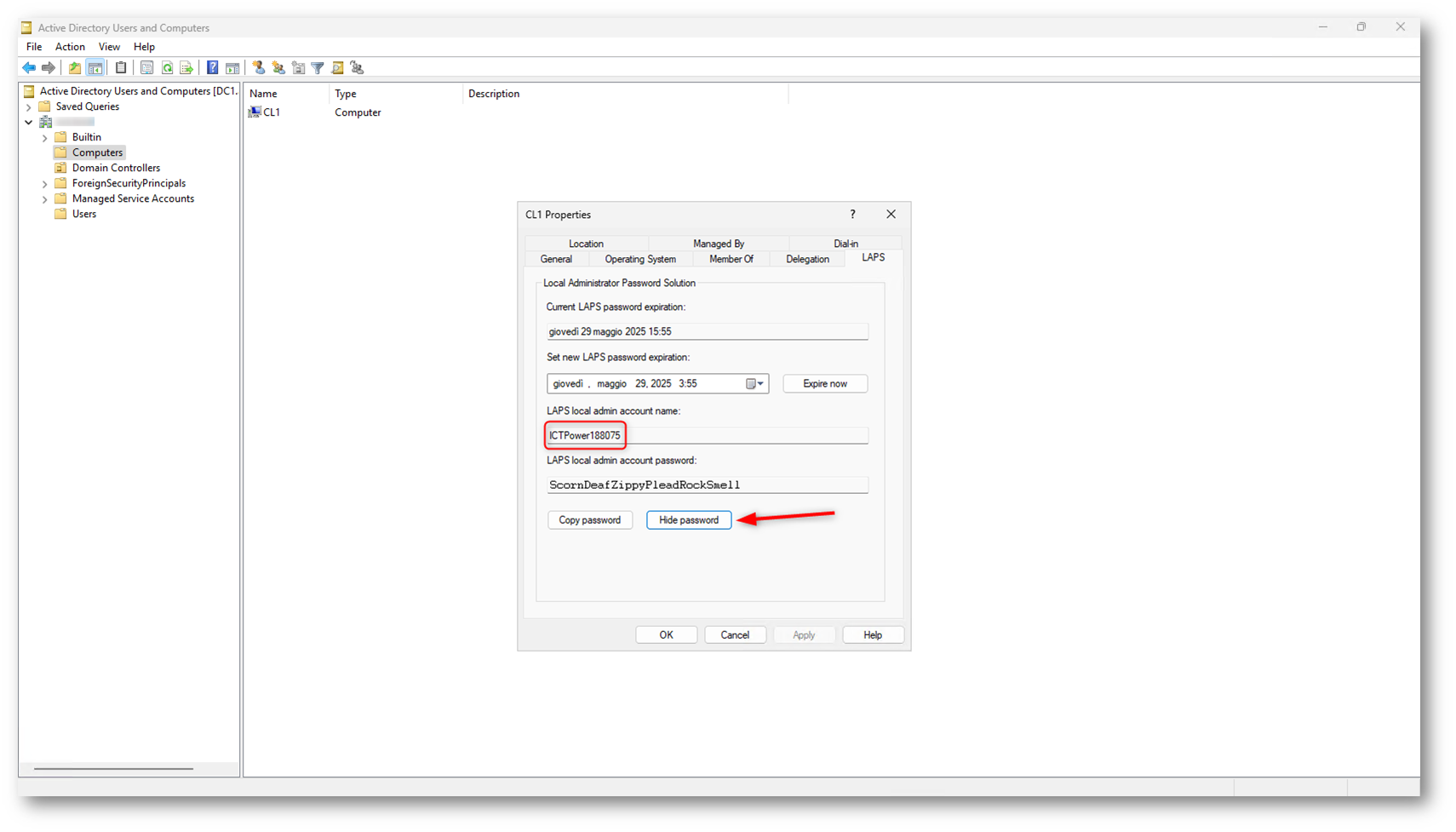The image size is (1456, 832).
Task: Click the Add to group toolbar icon
Action: 358,68
